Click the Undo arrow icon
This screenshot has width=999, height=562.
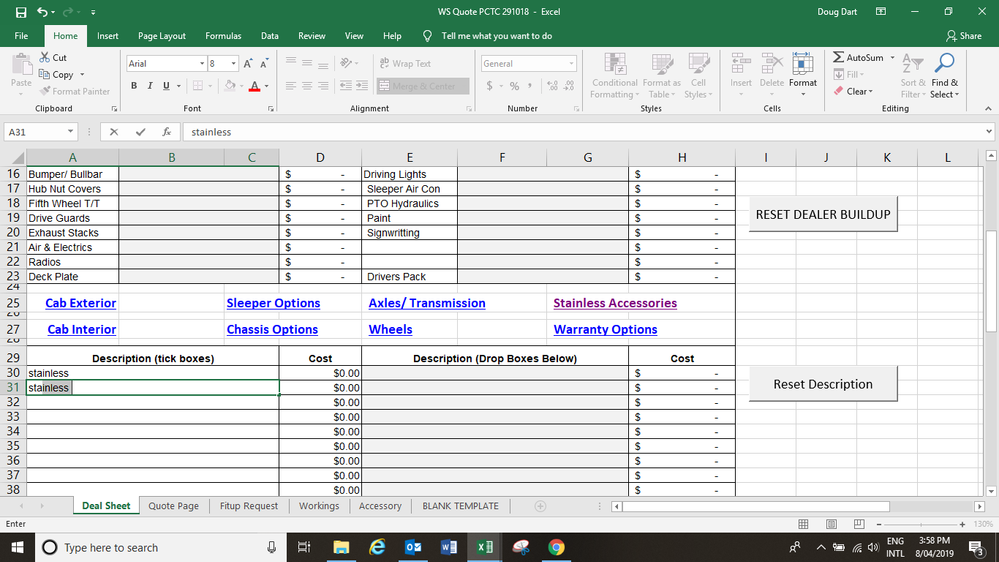[42, 11]
